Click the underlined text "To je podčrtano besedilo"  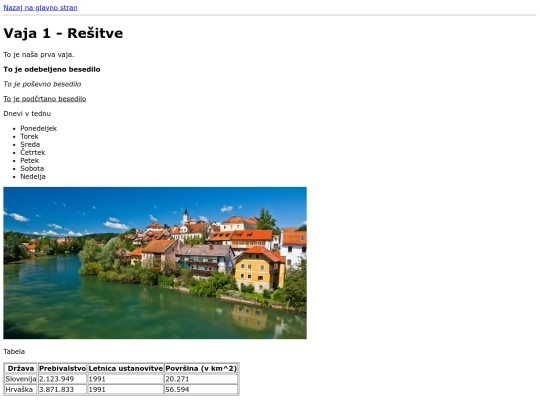[x=44, y=99]
